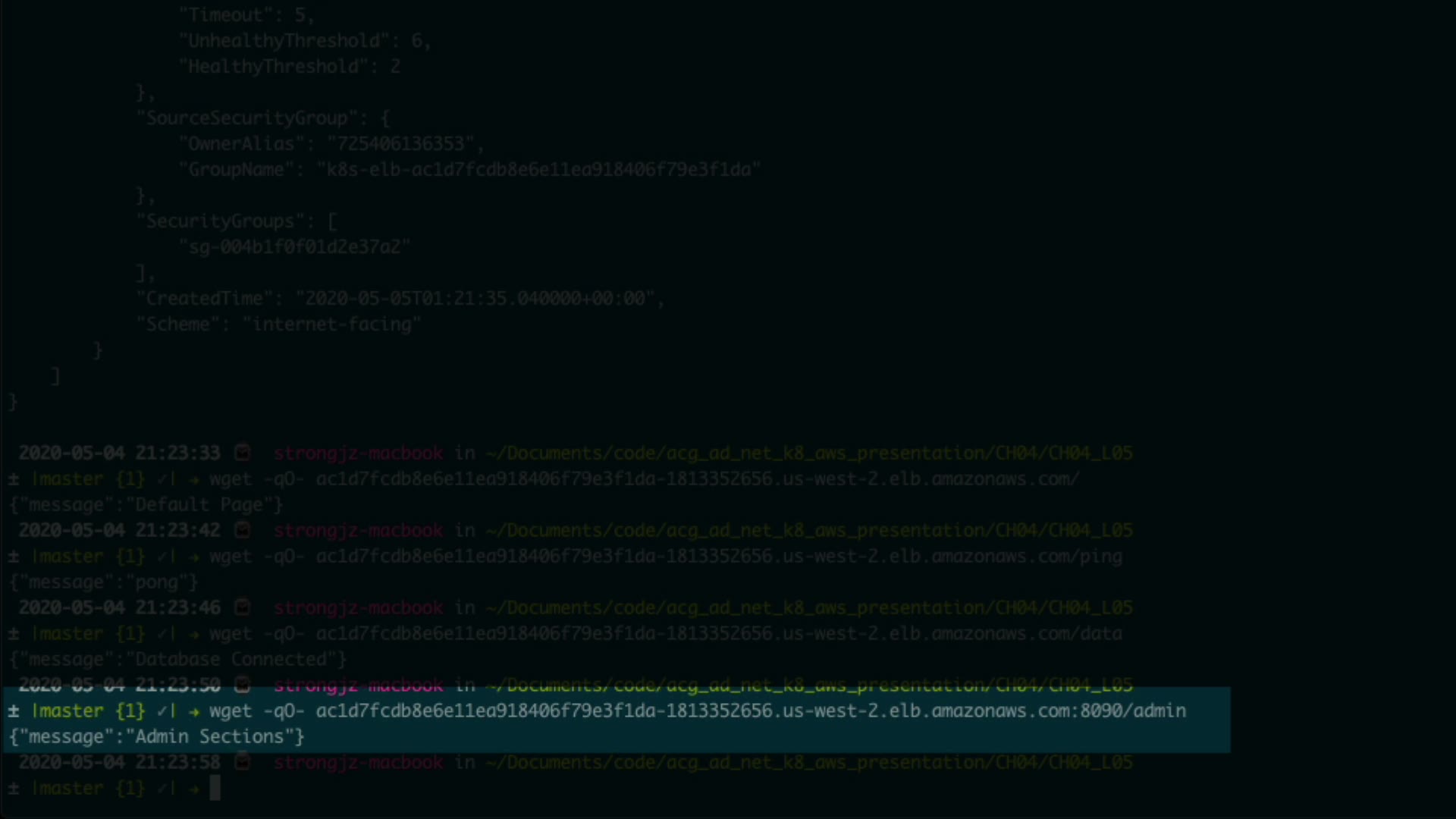Click the icon beside timestamp 21:23:46
Viewport: 1456px width, 819px height.
click(242, 607)
